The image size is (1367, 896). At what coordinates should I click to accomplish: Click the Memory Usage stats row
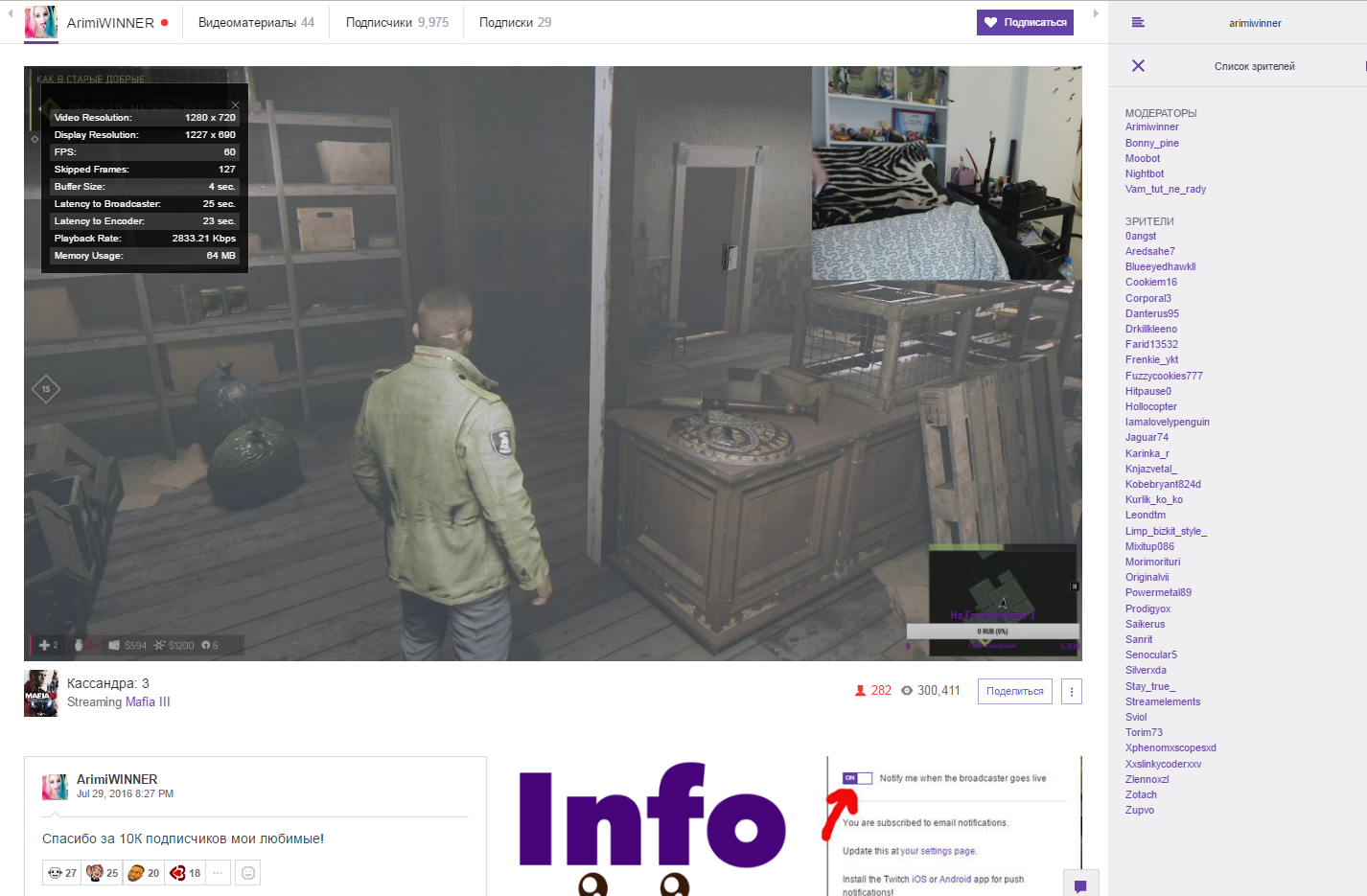tap(145, 256)
